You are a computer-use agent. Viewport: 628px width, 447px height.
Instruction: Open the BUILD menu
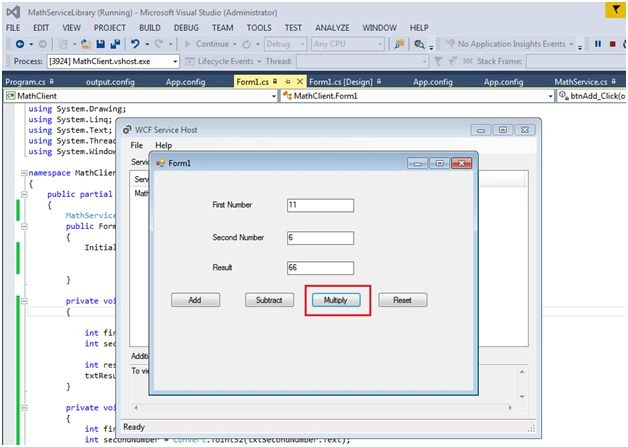[x=150, y=28]
